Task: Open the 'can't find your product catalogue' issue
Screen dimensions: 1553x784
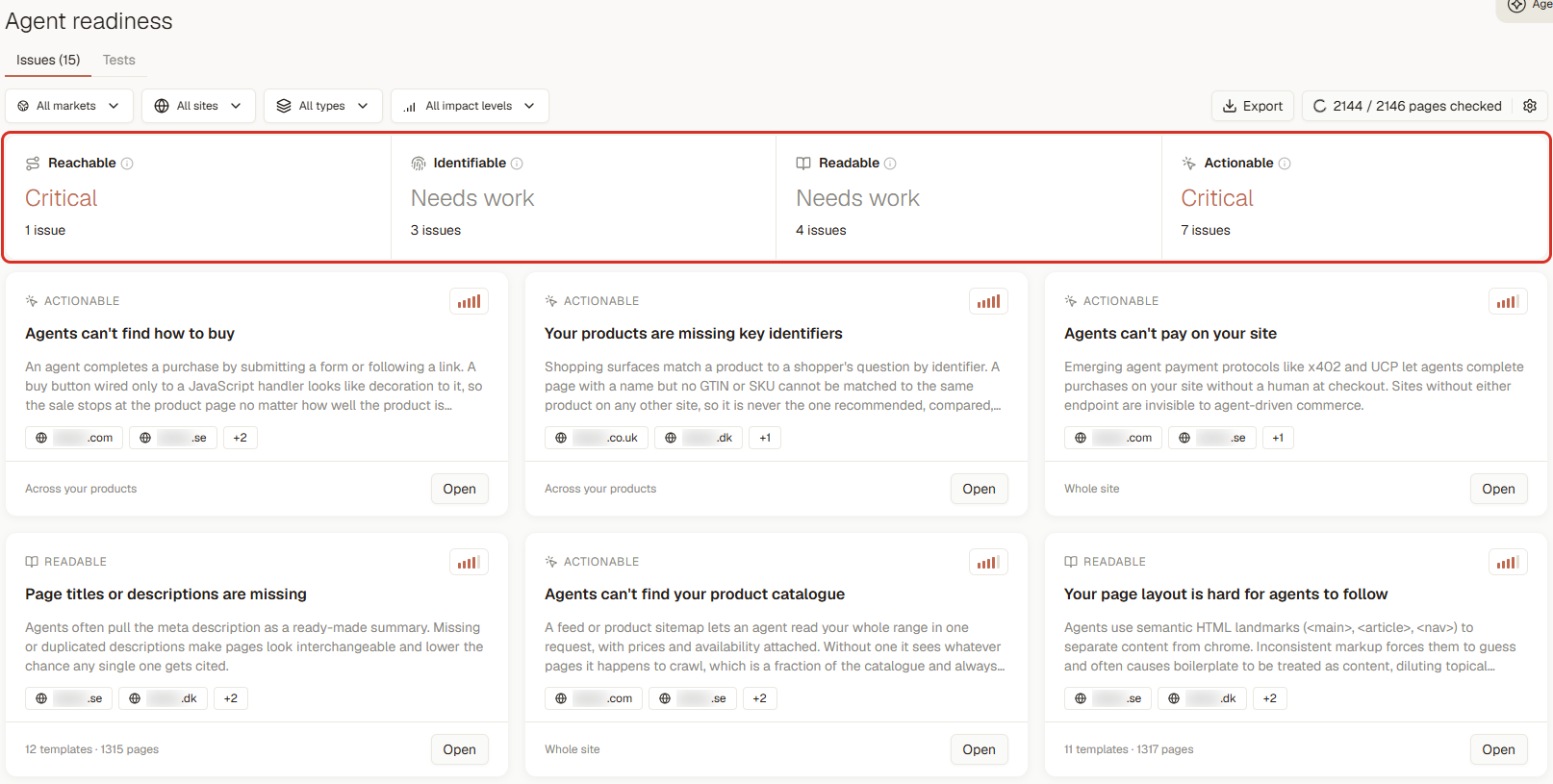Action: [x=979, y=749]
